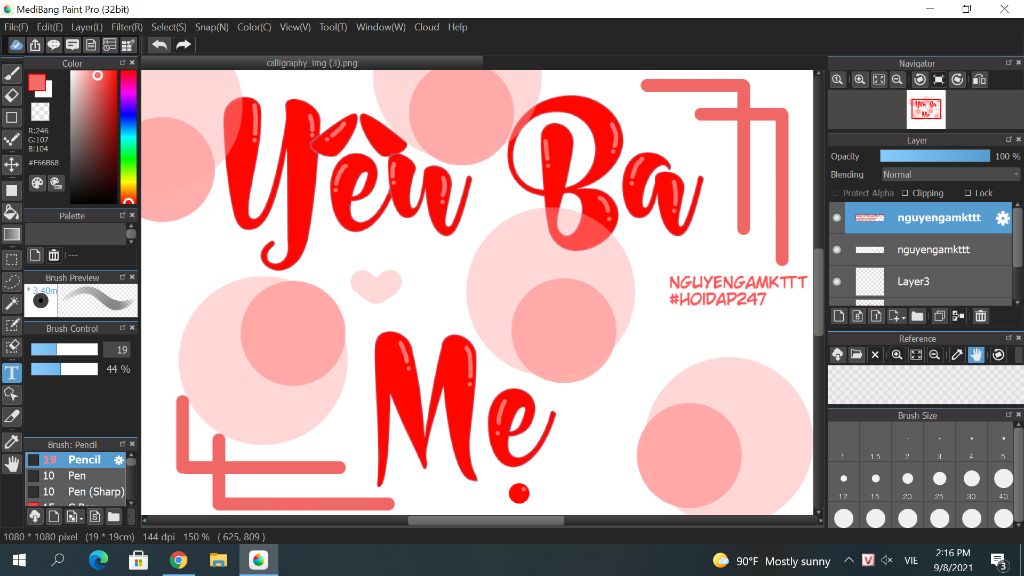Viewport: 1024px width, 576px height.
Task: Select the rectangular Select tool
Action: tap(12, 259)
